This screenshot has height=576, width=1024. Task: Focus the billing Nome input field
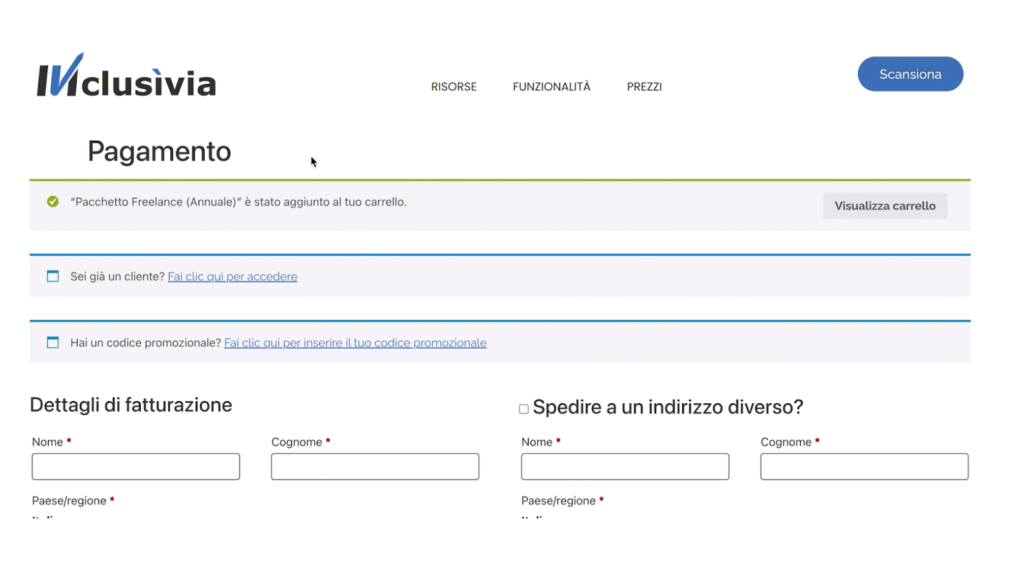coord(136,467)
